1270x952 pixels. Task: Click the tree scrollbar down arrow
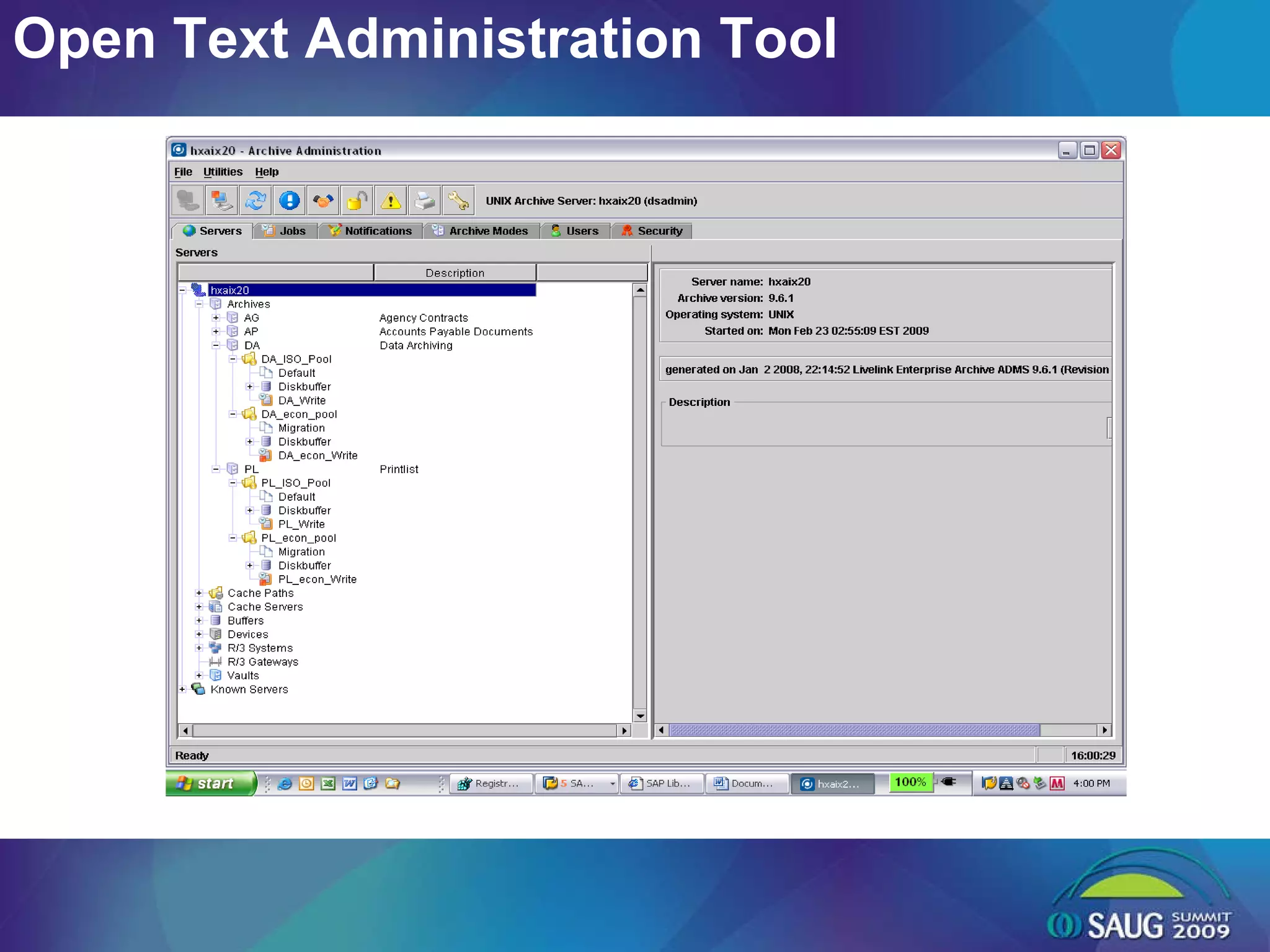pos(640,716)
